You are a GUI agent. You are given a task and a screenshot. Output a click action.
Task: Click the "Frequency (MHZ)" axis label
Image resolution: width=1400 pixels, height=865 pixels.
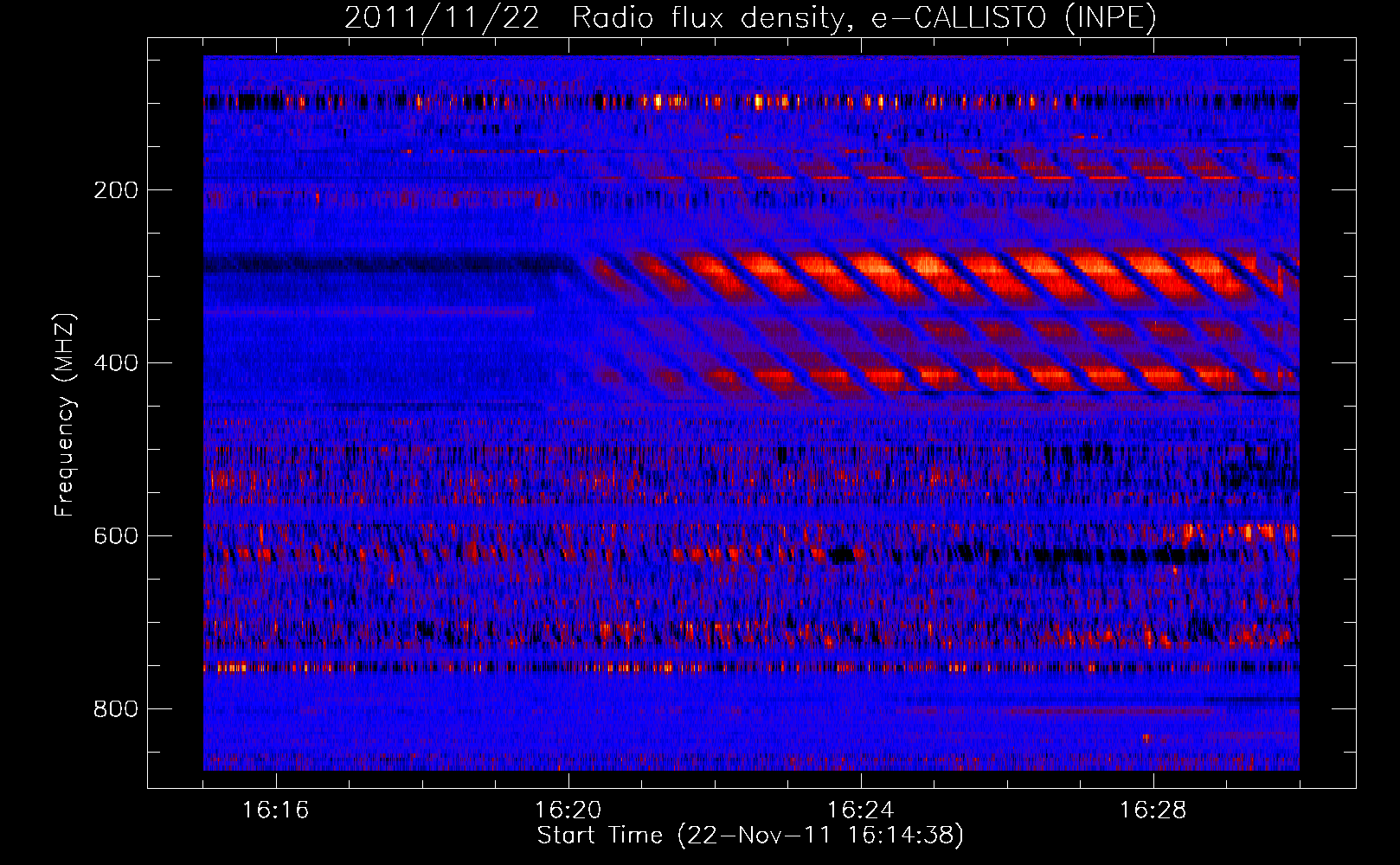click(x=65, y=414)
